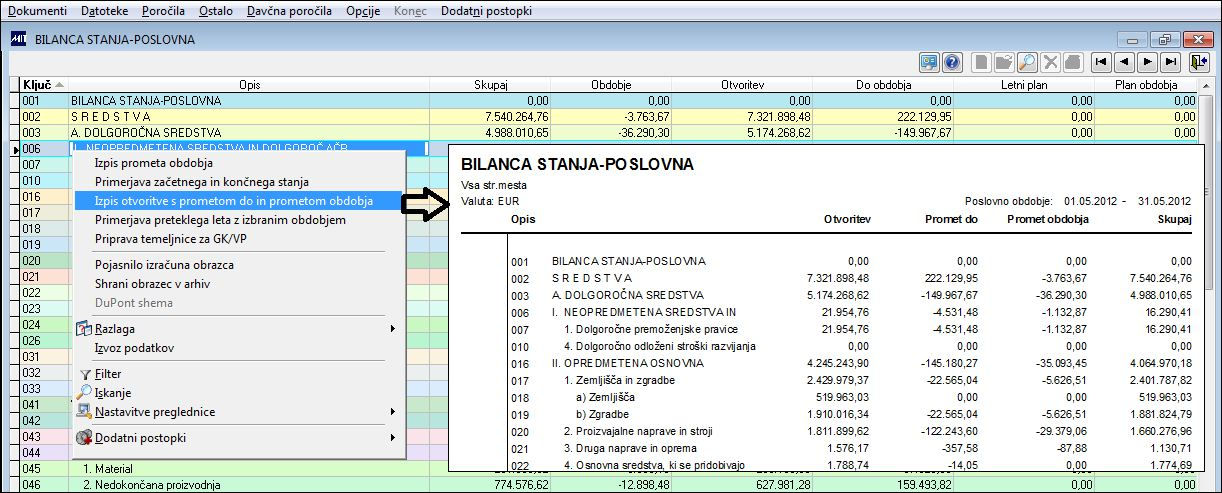Image resolution: width=1222 pixels, height=493 pixels.
Task: Select row 045 1. Material
Action: click(609, 469)
